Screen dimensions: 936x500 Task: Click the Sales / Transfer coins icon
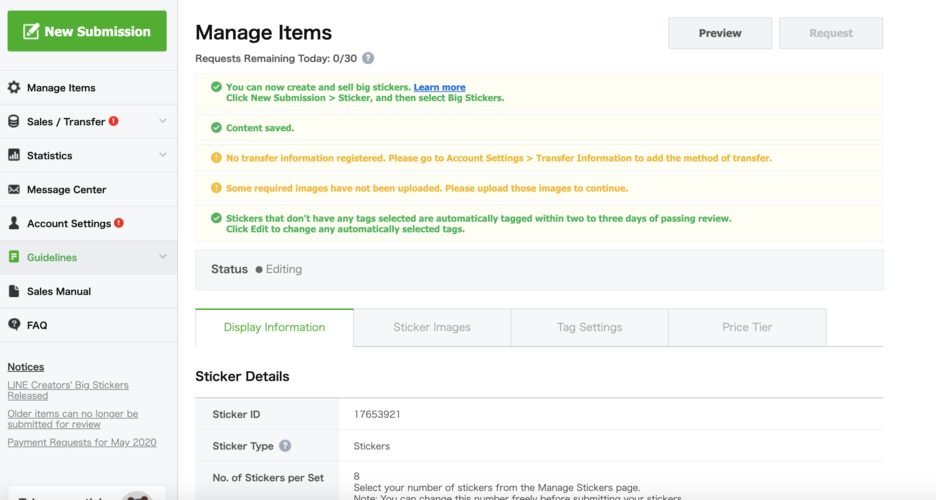pyautogui.click(x=14, y=122)
